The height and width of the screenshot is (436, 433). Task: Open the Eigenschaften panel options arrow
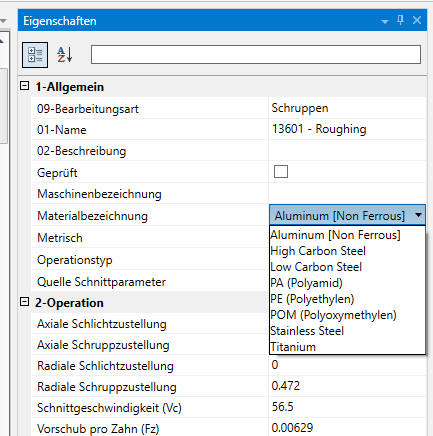[x=385, y=21]
